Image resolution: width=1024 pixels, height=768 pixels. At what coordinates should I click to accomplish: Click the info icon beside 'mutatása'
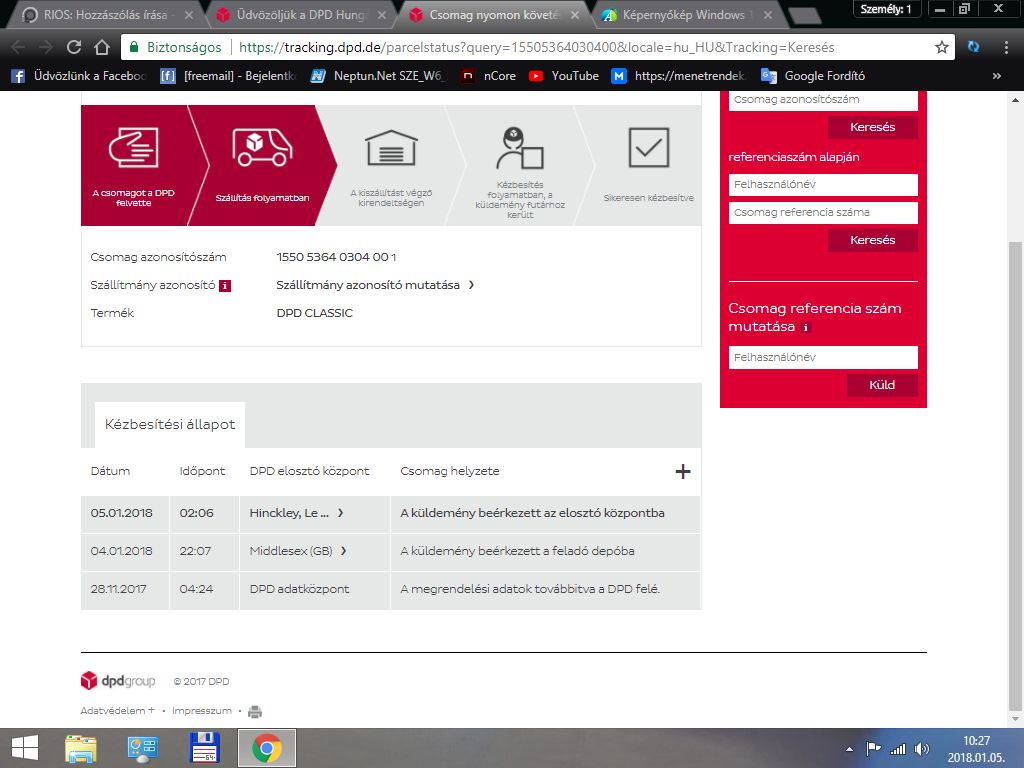pyautogui.click(x=806, y=328)
